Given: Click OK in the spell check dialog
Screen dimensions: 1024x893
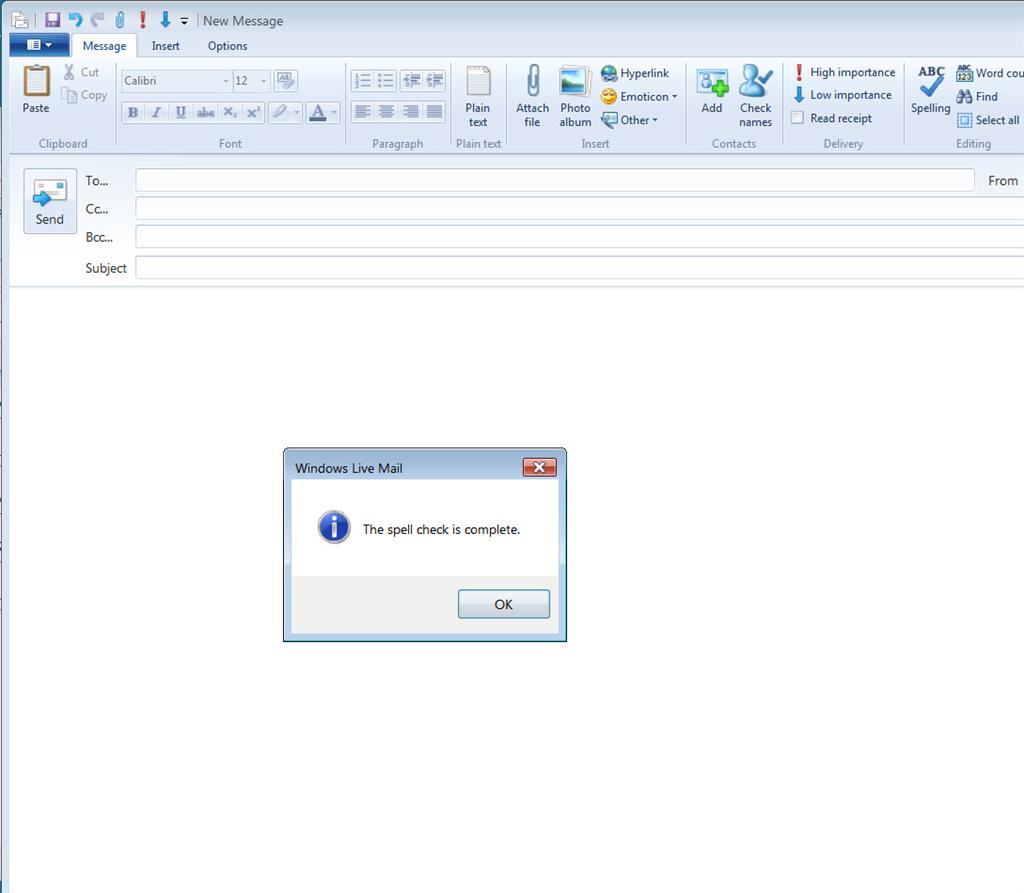Looking at the screenshot, I should (x=504, y=604).
